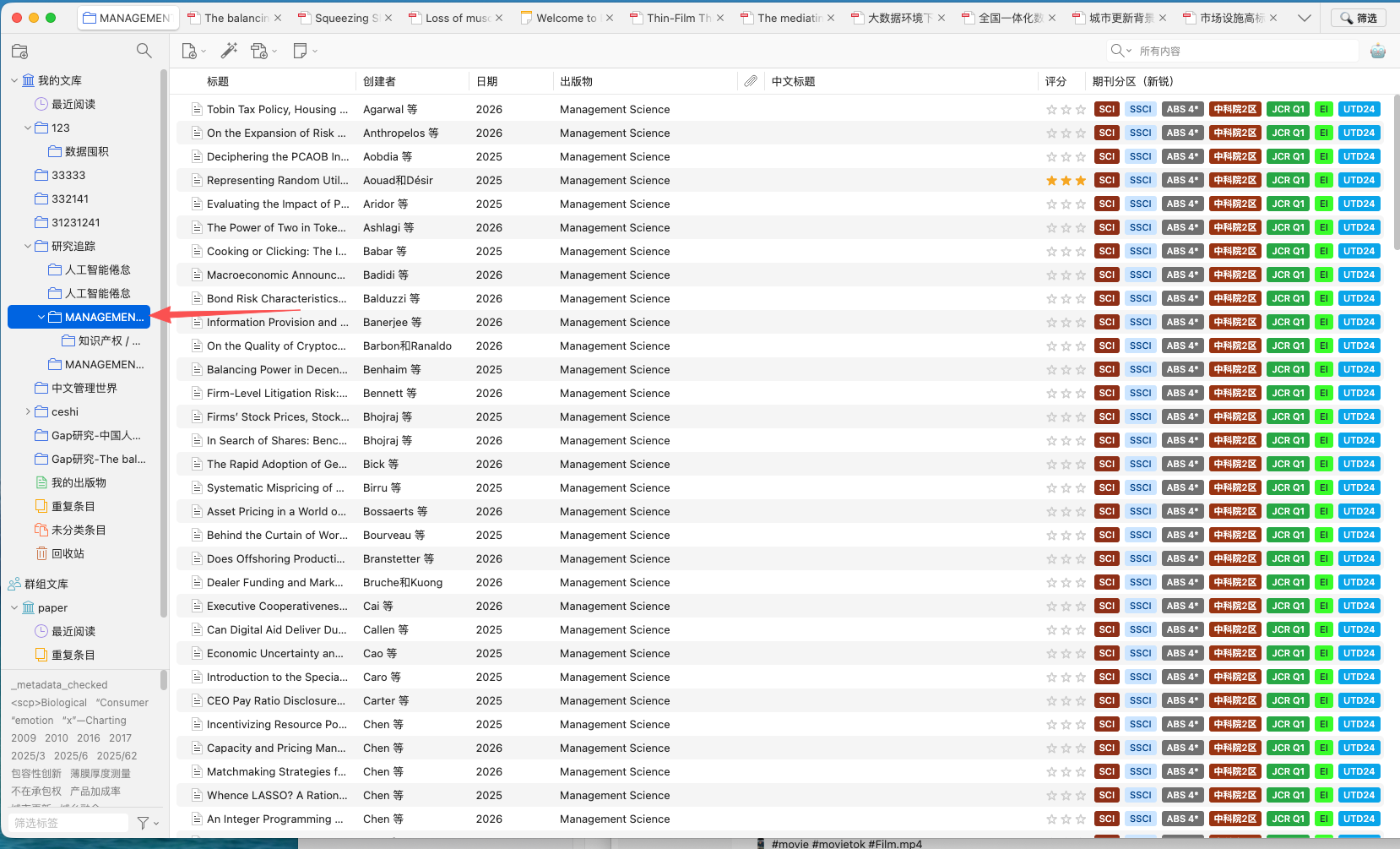This screenshot has height=849, width=1400.
Task: Open 我的出版物 in the library tree
Action: tap(79, 482)
